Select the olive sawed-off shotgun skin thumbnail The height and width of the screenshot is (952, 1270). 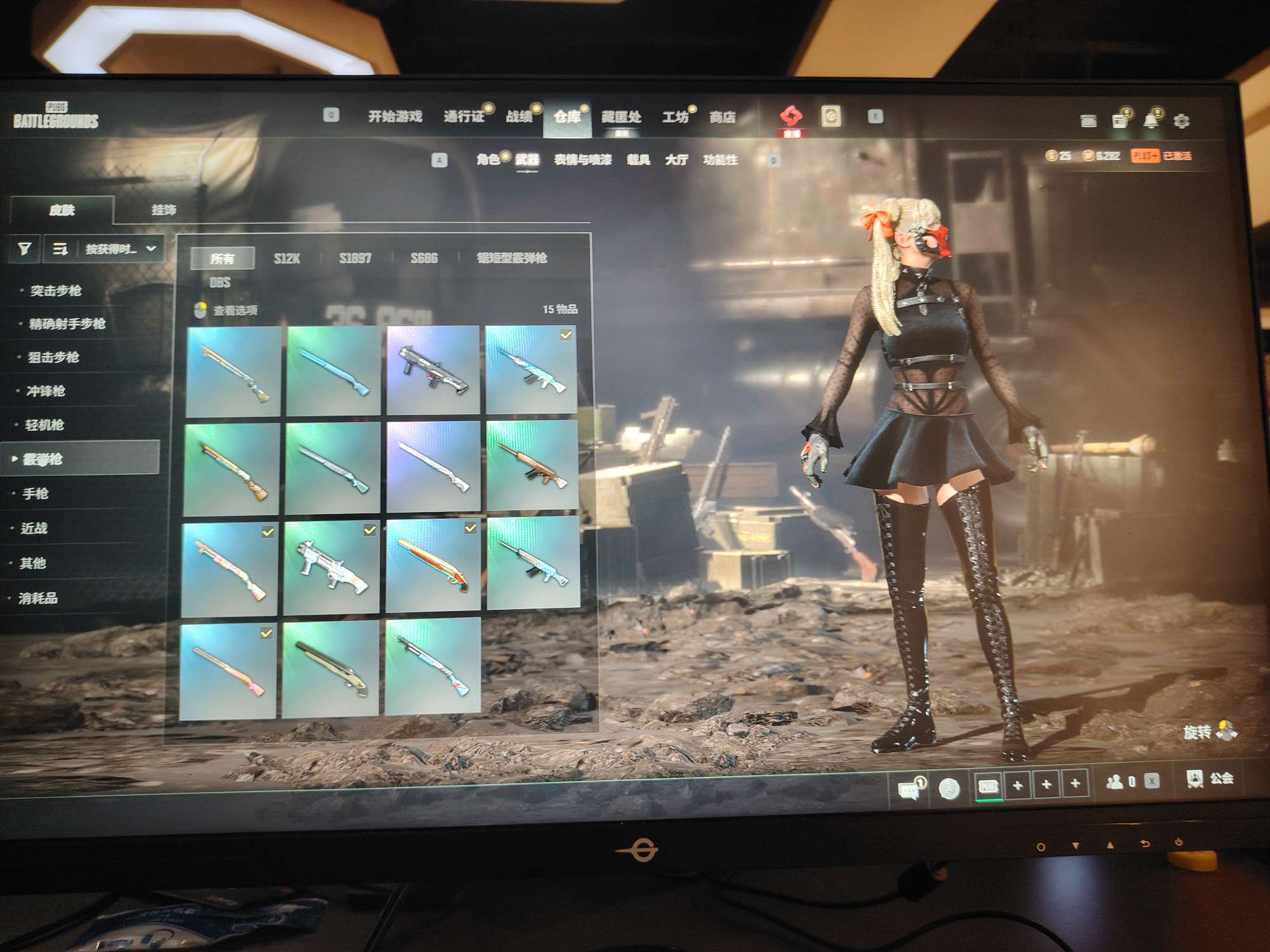point(331,669)
